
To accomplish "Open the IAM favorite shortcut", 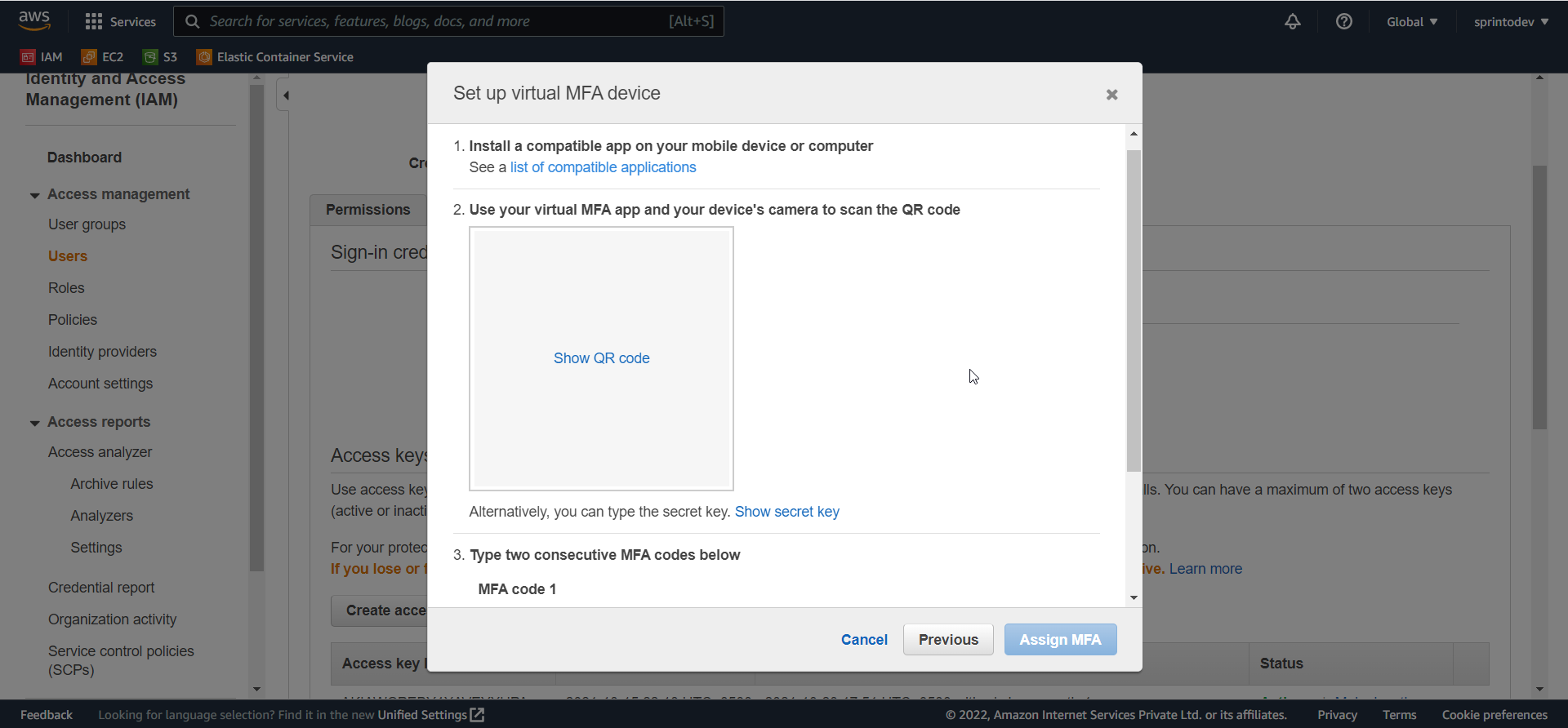I will coord(42,57).
